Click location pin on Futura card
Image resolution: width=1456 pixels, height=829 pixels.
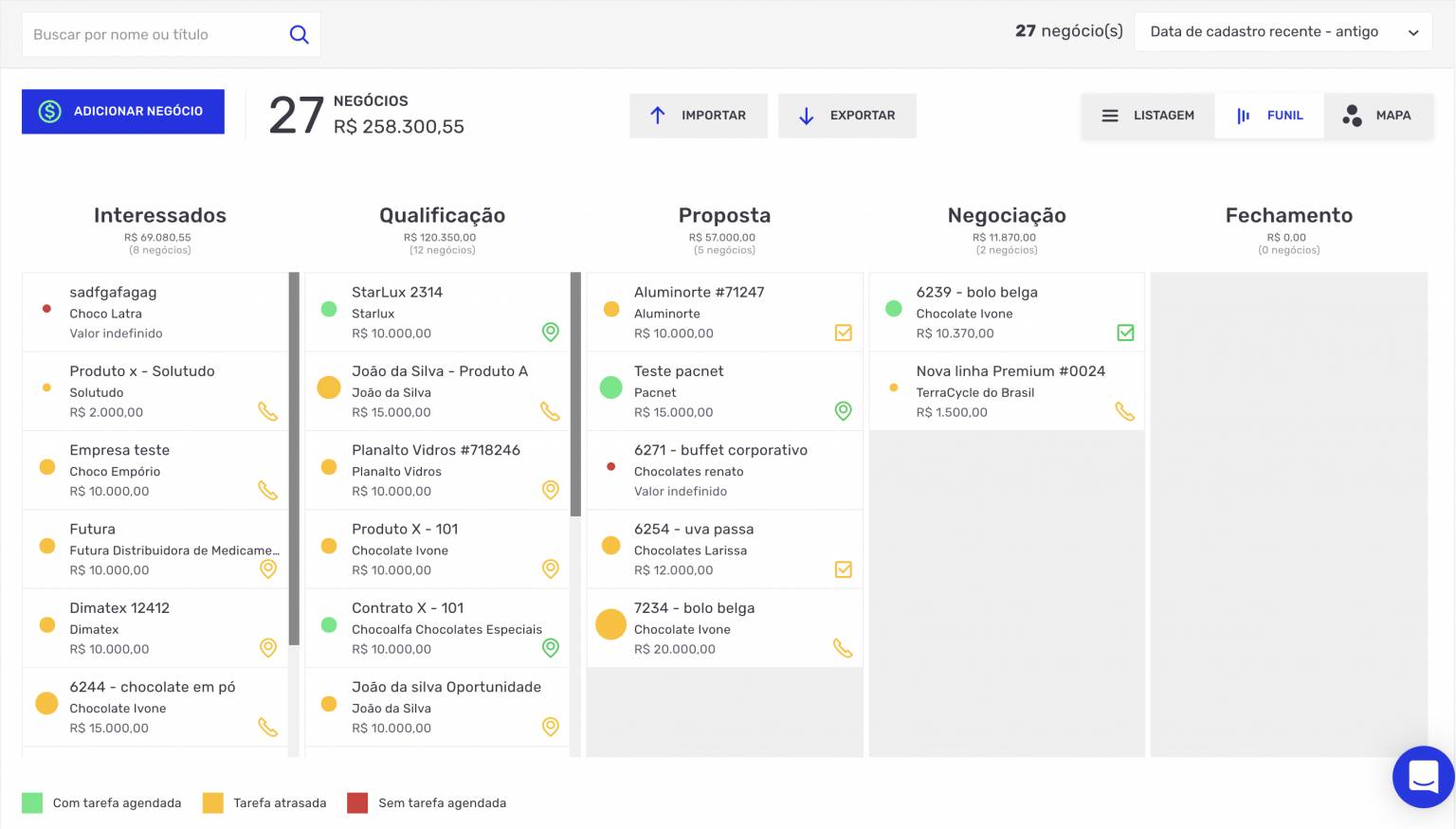coord(268,568)
